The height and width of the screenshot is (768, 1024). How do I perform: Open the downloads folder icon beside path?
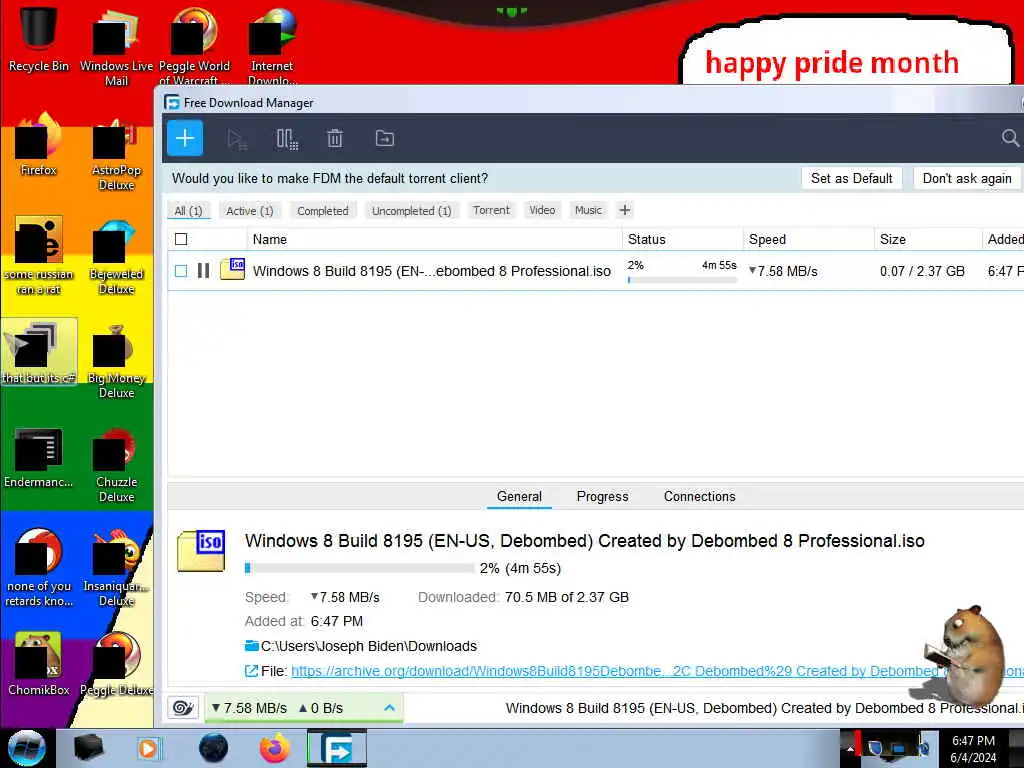(x=251, y=646)
